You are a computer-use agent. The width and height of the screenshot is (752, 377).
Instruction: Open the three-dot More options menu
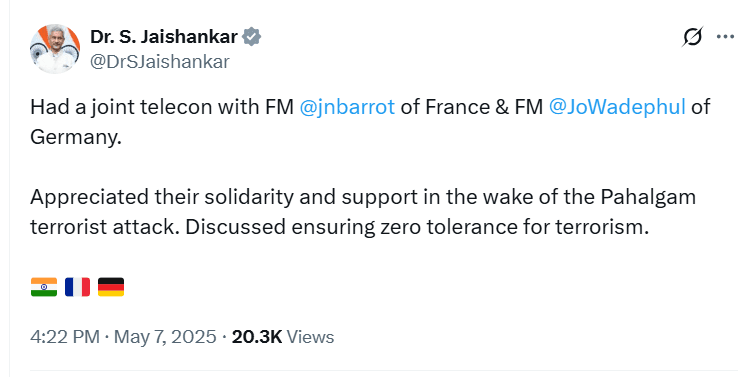tap(725, 37)
